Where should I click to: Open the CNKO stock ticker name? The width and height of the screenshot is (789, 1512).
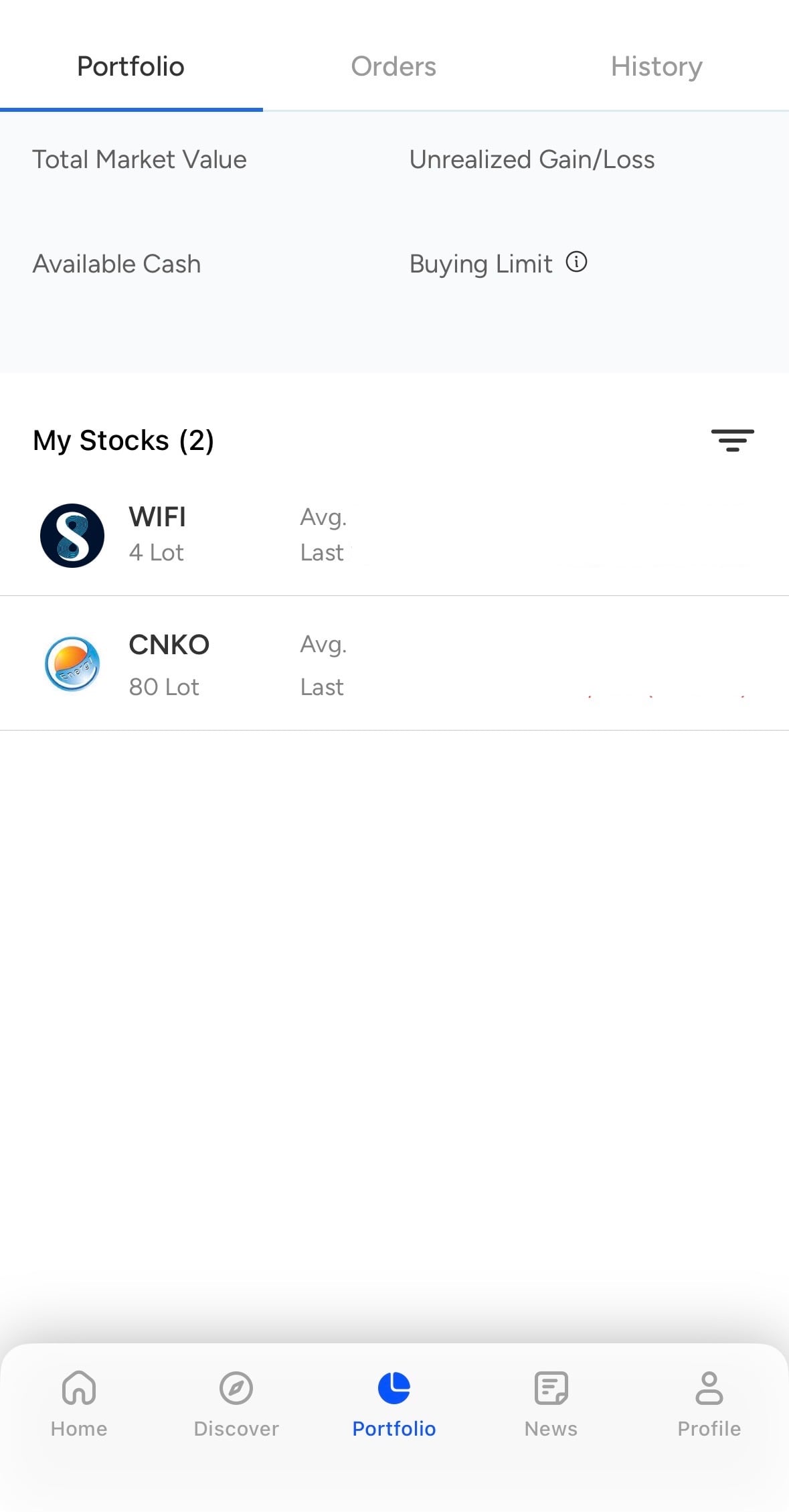(x=169, y=645)
